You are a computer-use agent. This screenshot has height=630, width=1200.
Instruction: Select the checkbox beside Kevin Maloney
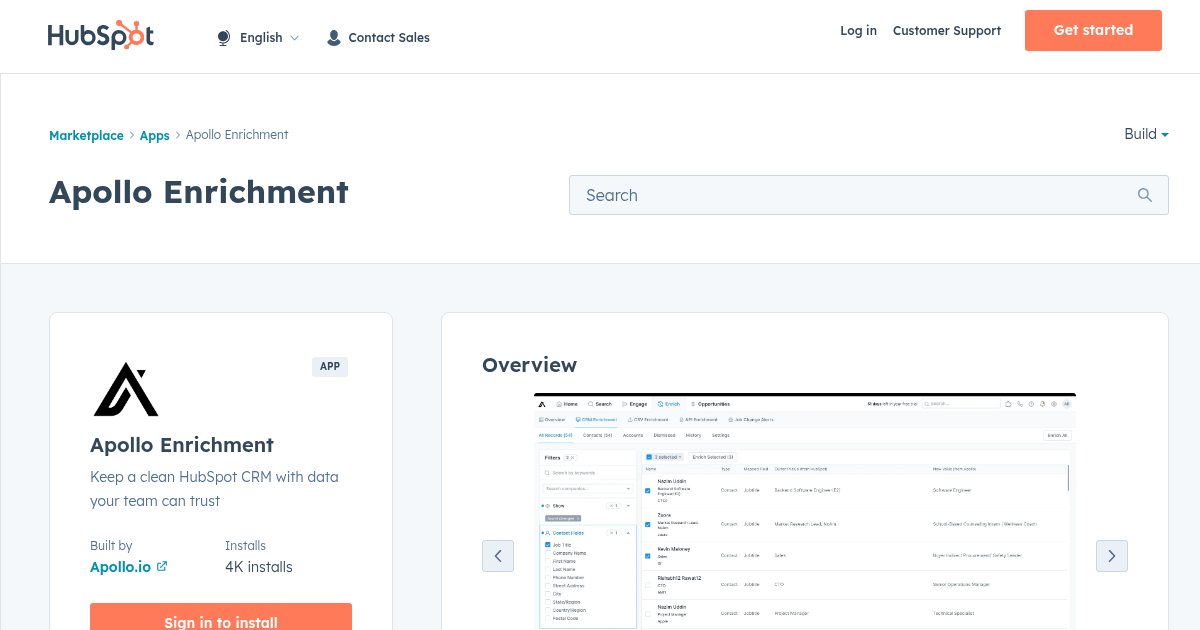click(x=648, y=555)
